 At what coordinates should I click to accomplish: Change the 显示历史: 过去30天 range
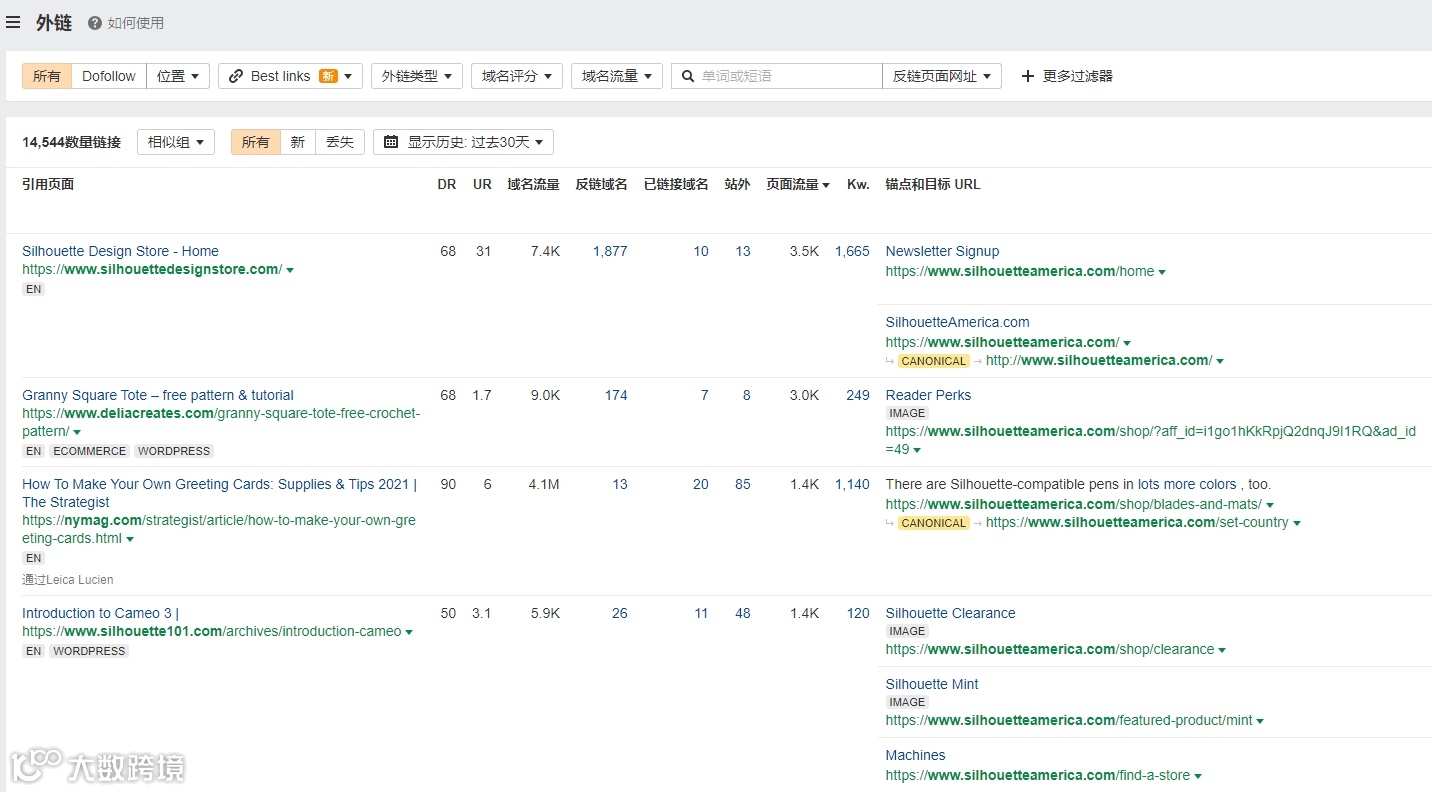464,142
